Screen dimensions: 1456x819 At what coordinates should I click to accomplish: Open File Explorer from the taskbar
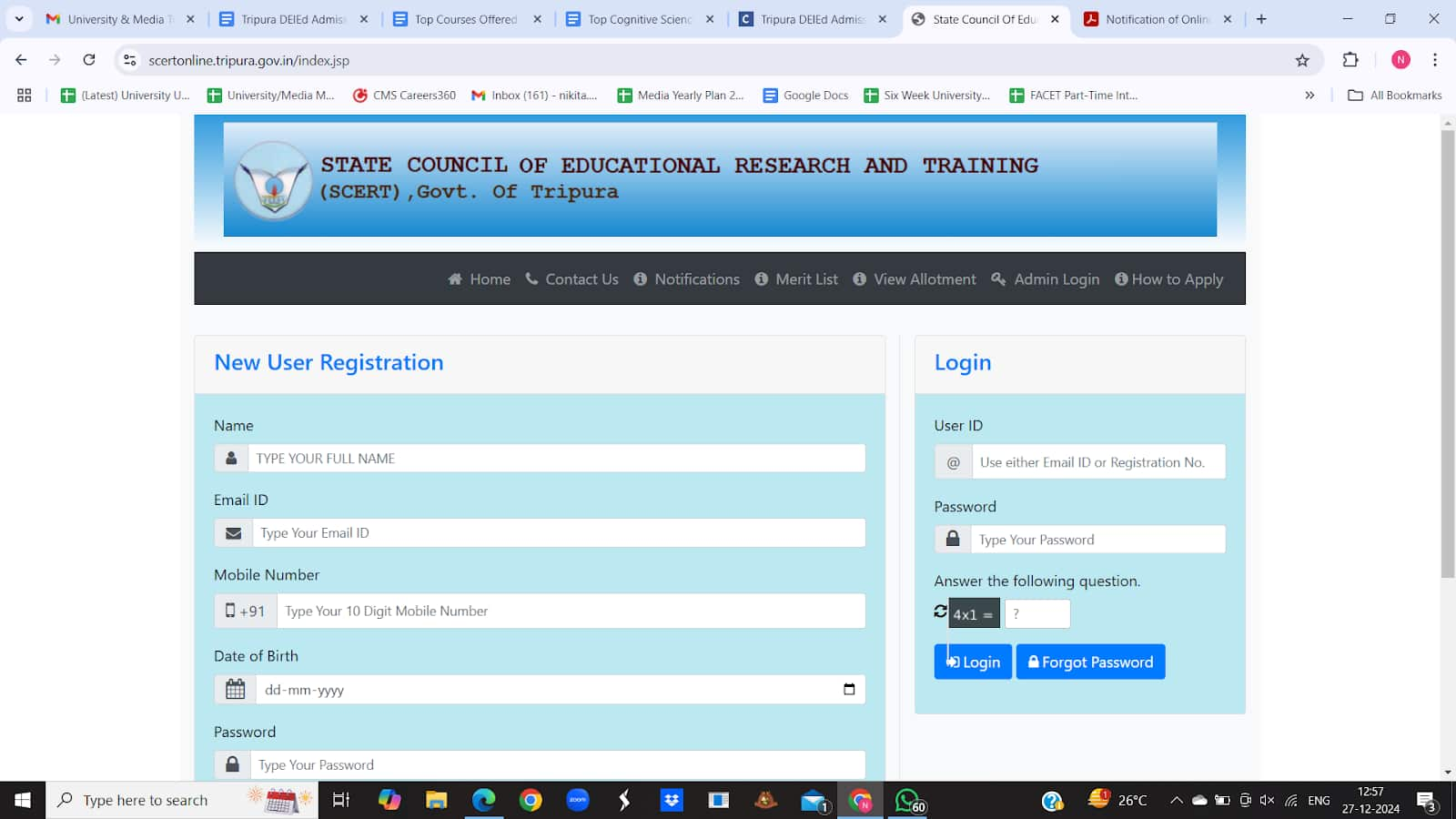coord(437,800)
